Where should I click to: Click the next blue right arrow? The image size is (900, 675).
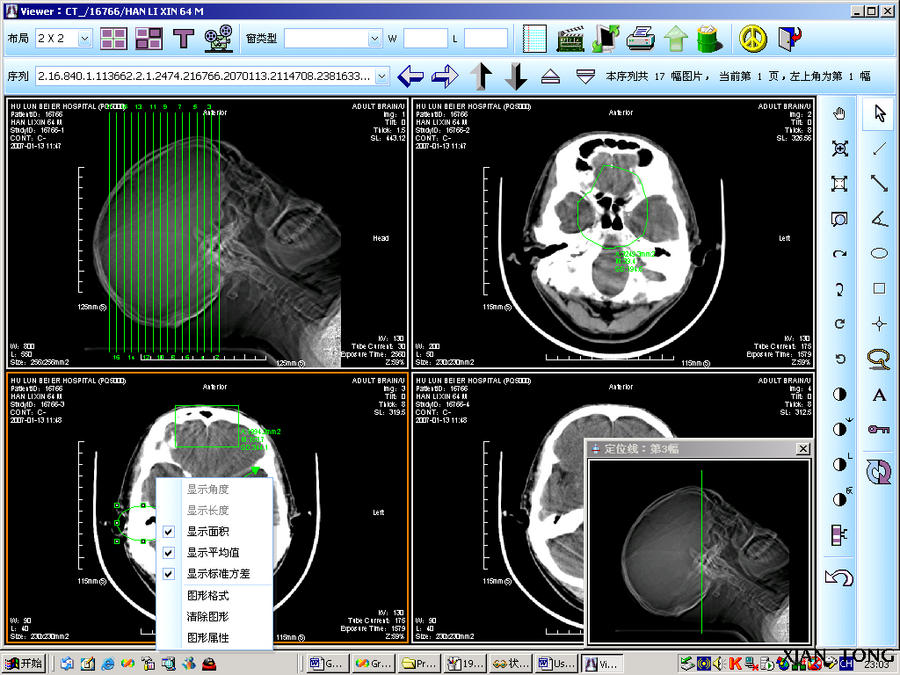(445, 76)
